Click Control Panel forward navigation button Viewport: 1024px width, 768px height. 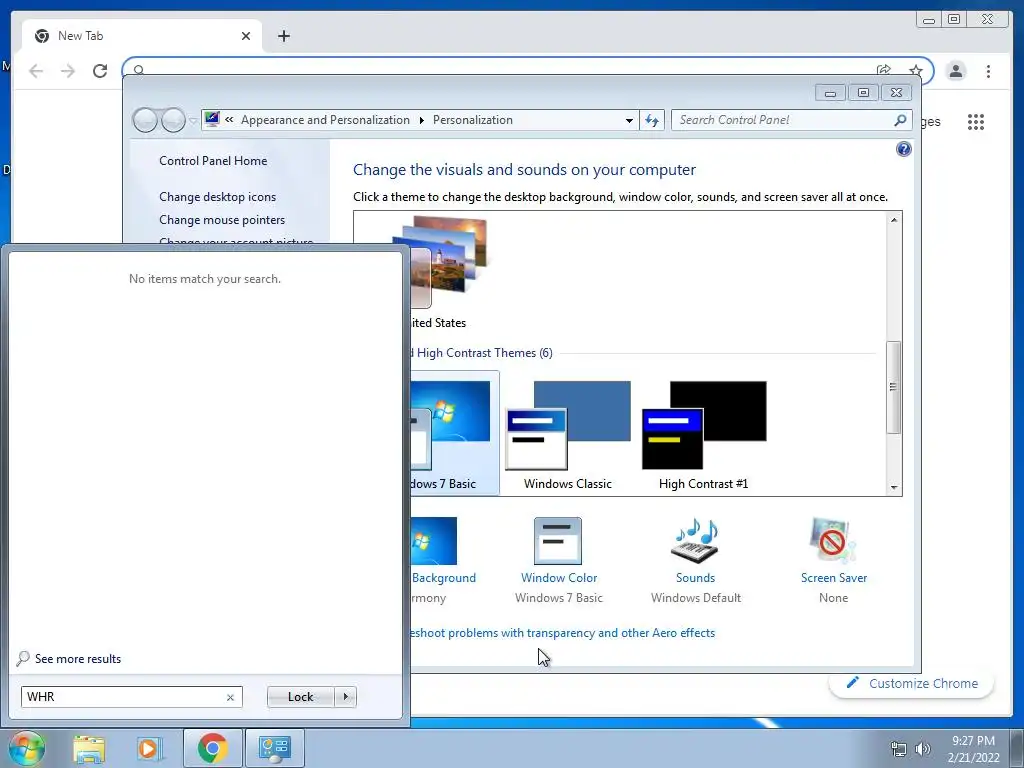[173, 120]
